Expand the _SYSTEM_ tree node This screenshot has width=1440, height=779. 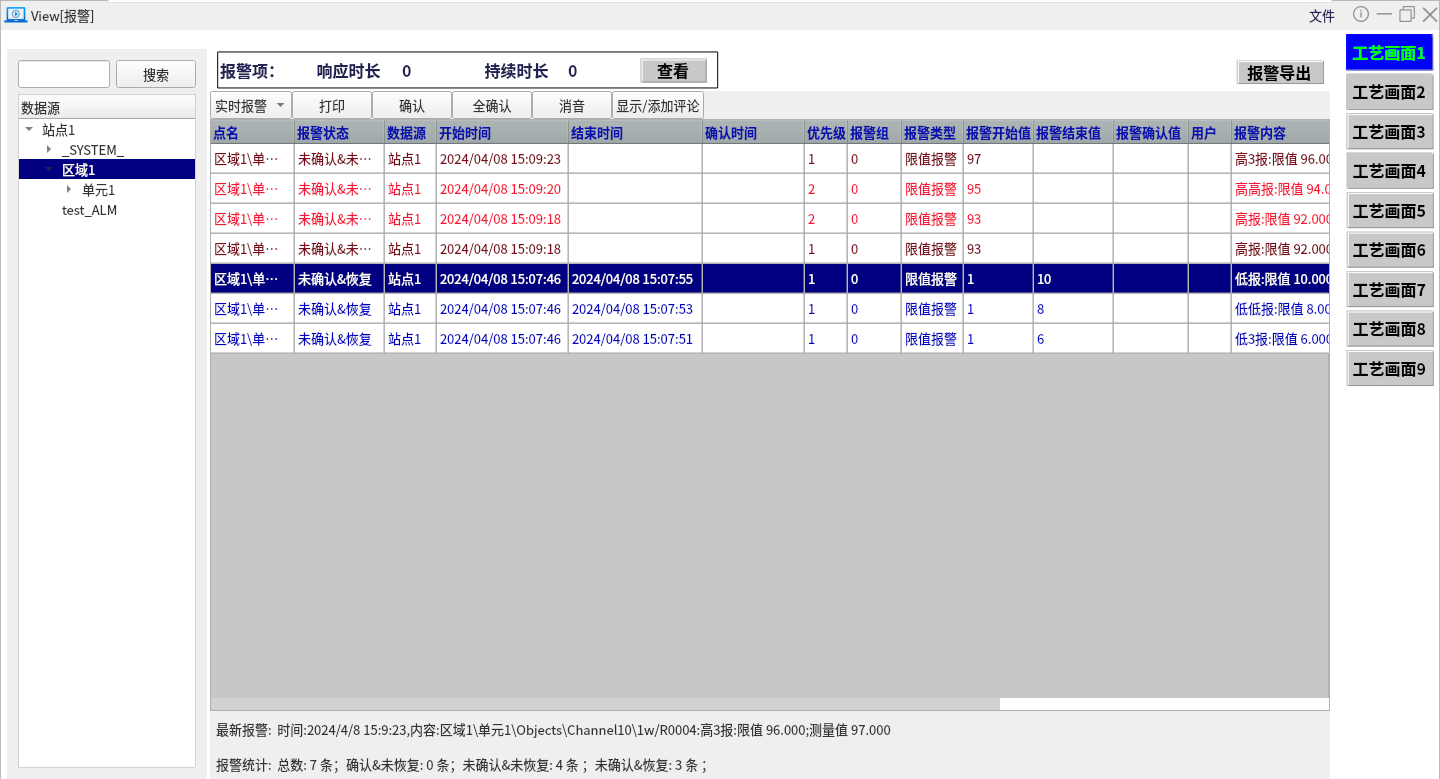49,150
